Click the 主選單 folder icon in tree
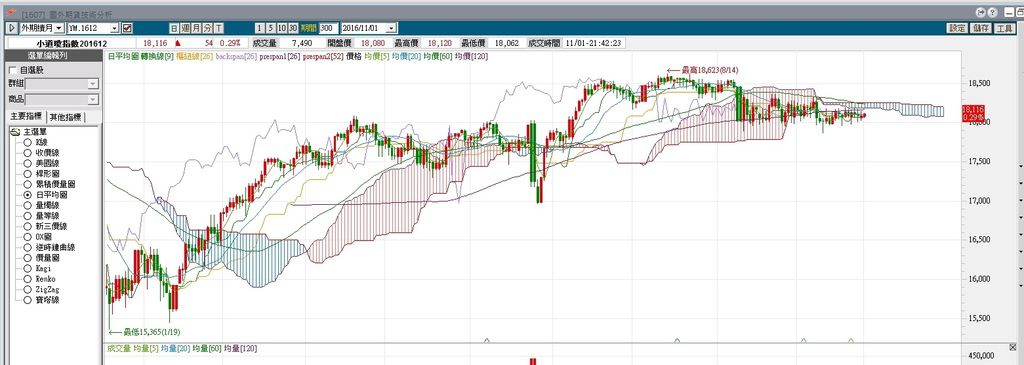 point(15,132)
